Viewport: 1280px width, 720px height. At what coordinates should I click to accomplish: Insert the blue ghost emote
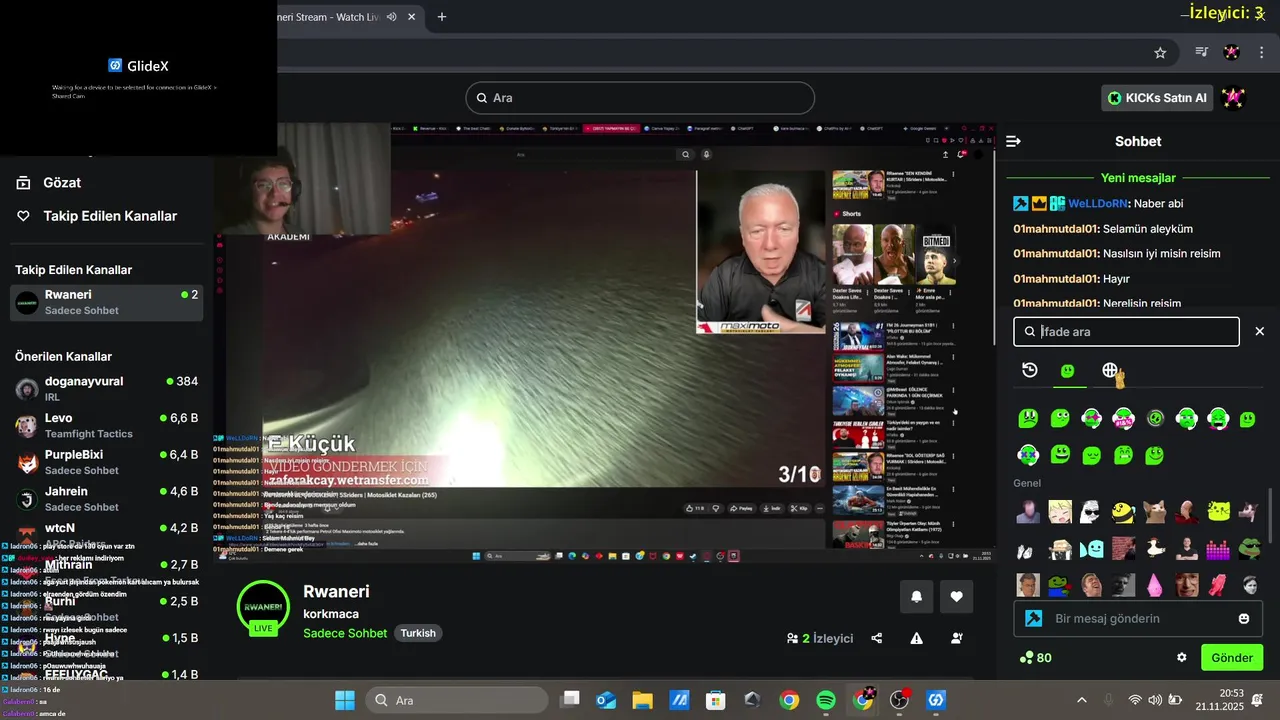point(1091,548)
